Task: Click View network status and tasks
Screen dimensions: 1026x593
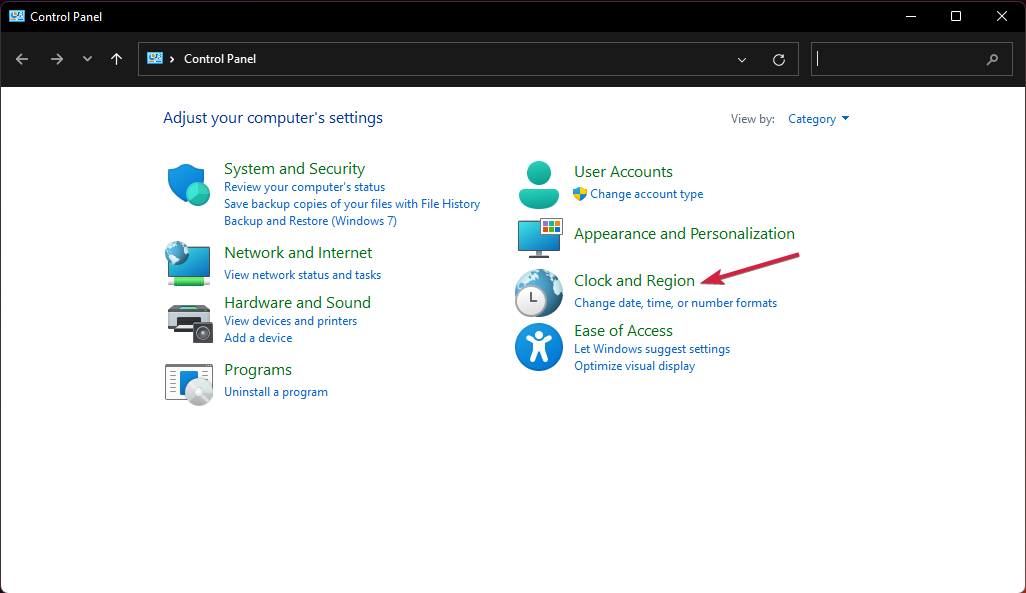Action: pyautogui.click(x=302, y=275)
